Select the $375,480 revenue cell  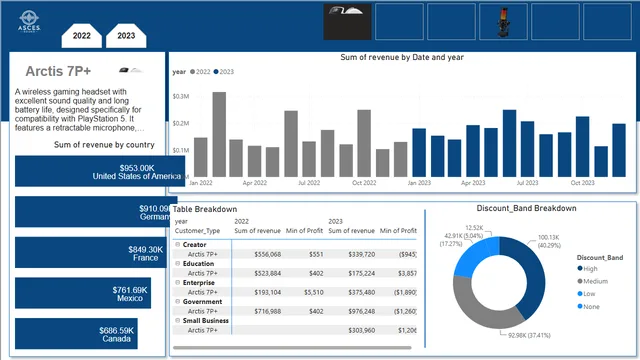[361, 292]
